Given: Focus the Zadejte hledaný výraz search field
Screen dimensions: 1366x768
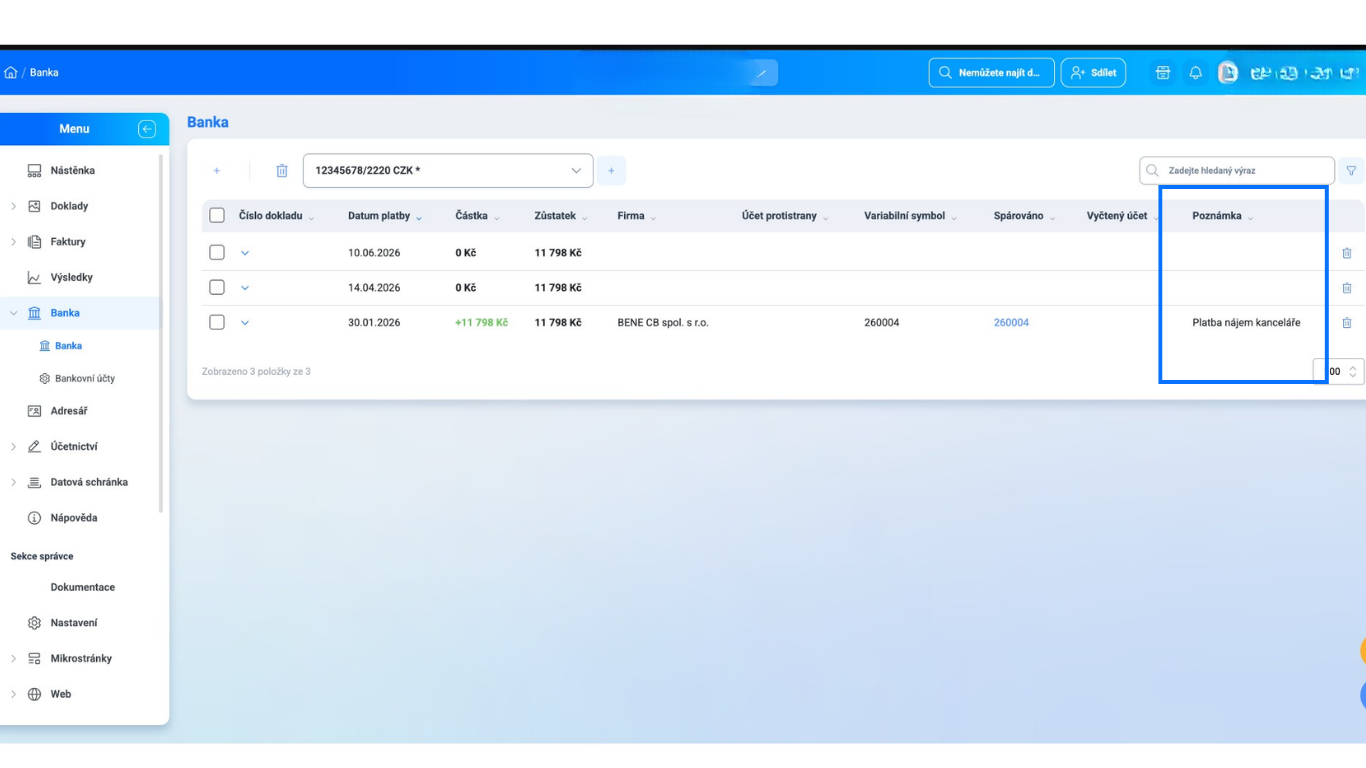Looking at the screenshot, I should click(x=1237, y=171).
